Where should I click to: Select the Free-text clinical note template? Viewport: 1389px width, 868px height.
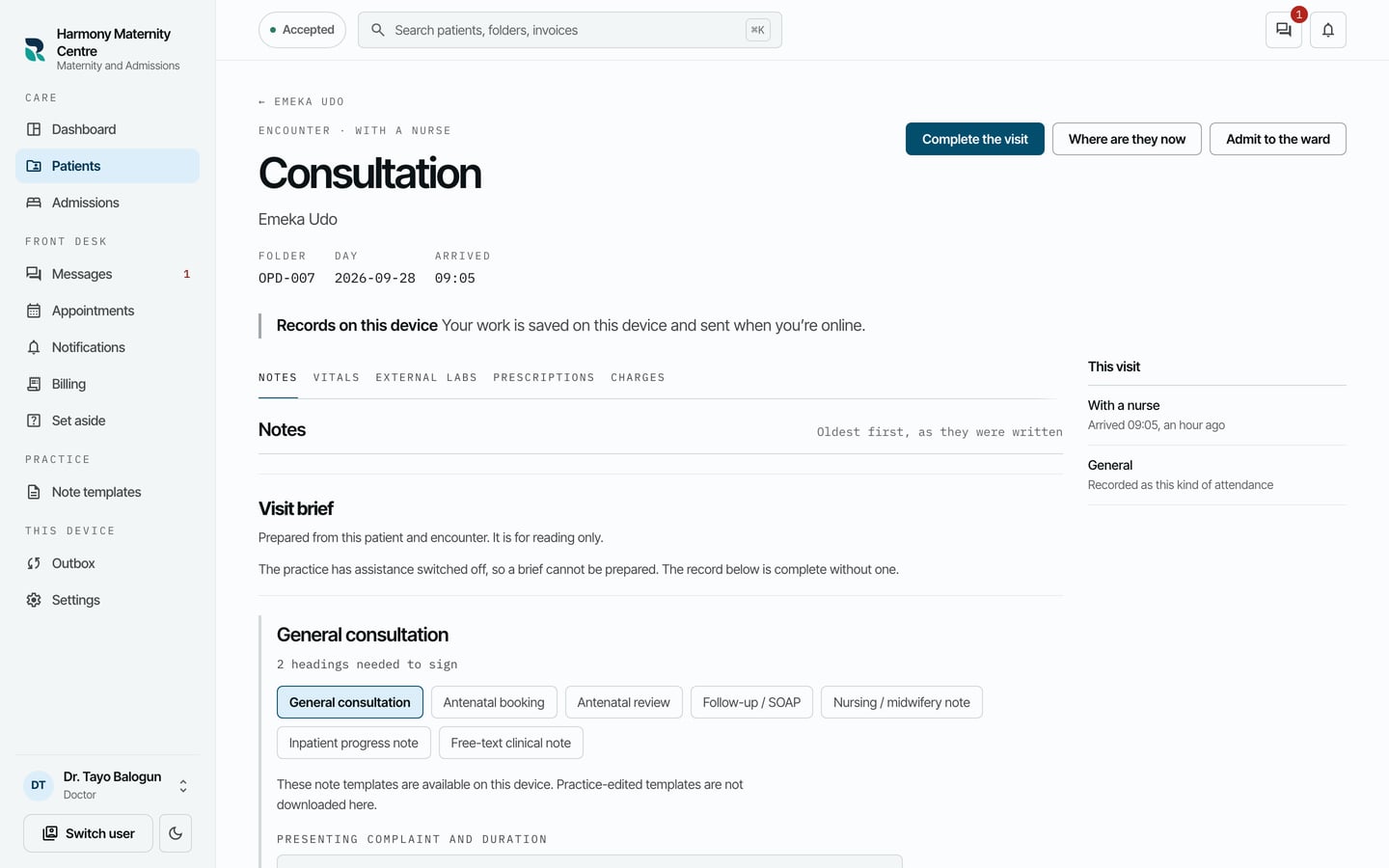pyautogui.click(x=510, y=743)
